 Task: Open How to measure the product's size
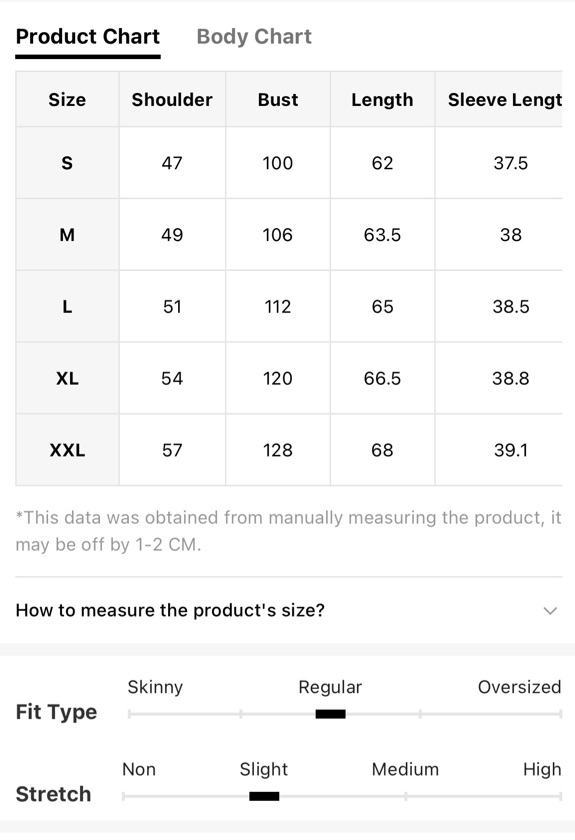coord(289,610)
